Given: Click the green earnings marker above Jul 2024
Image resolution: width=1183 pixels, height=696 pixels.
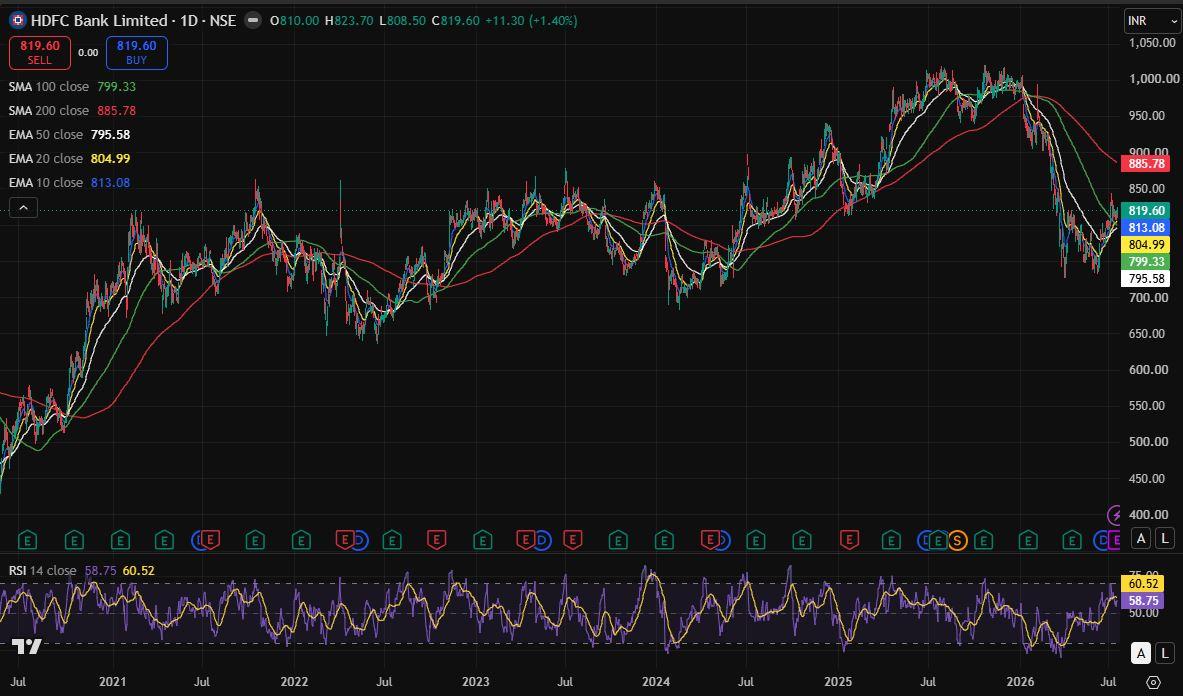Looking at the screenshot, I should click(755, 540).
